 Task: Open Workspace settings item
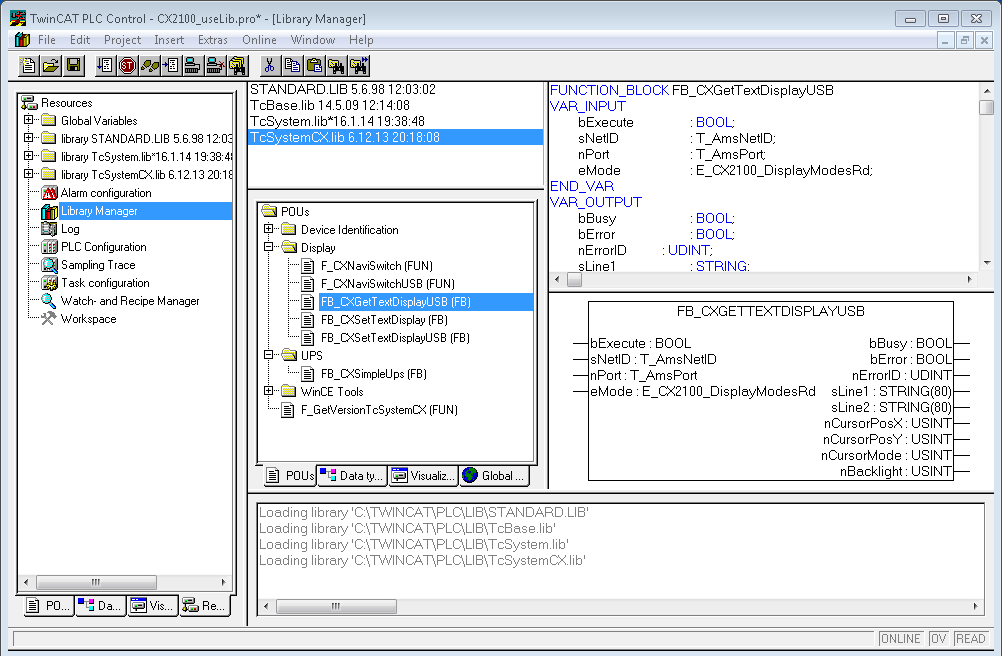[88, 319]
